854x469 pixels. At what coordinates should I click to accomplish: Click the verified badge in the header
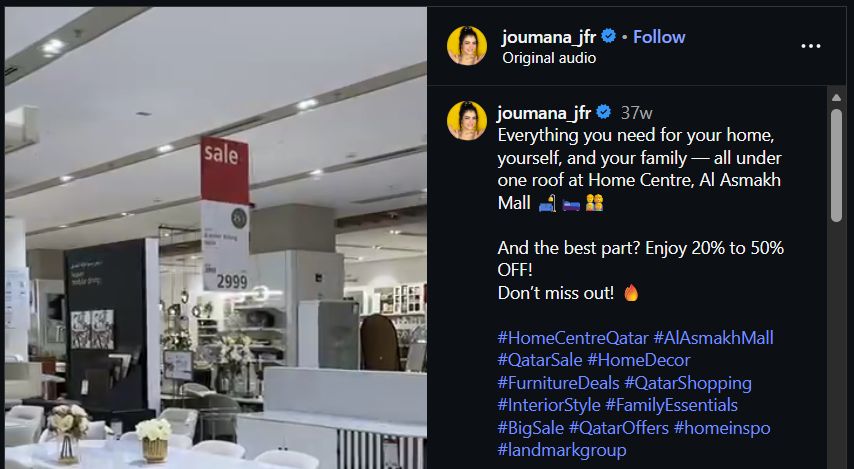pyautogui.click(x=608, y=36)
